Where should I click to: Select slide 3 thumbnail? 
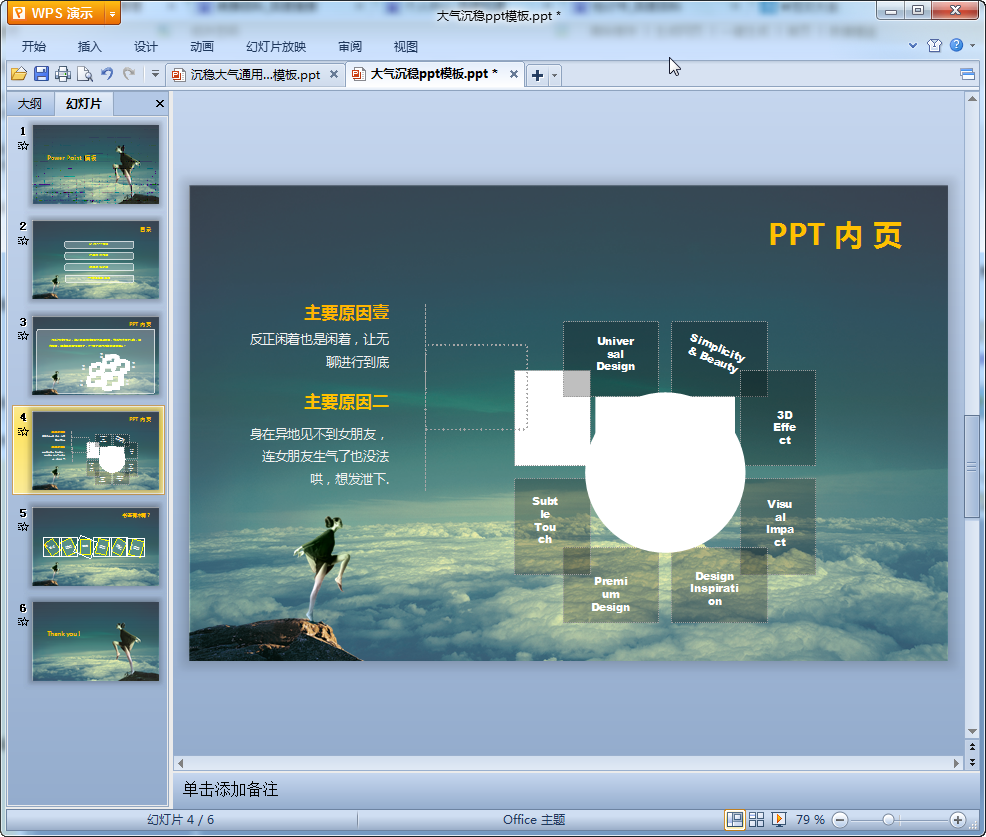[96, 355]
